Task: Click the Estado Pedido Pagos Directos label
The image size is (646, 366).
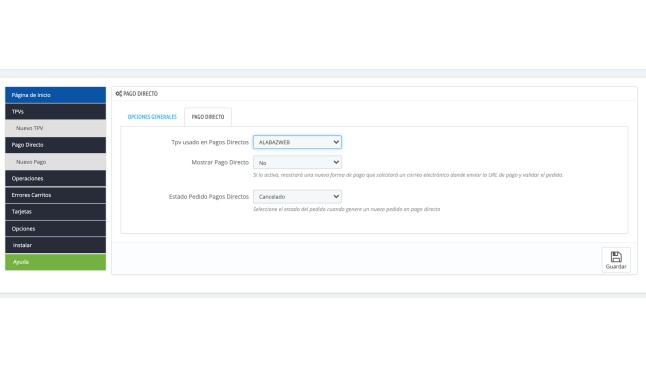Action: [209, 197]
